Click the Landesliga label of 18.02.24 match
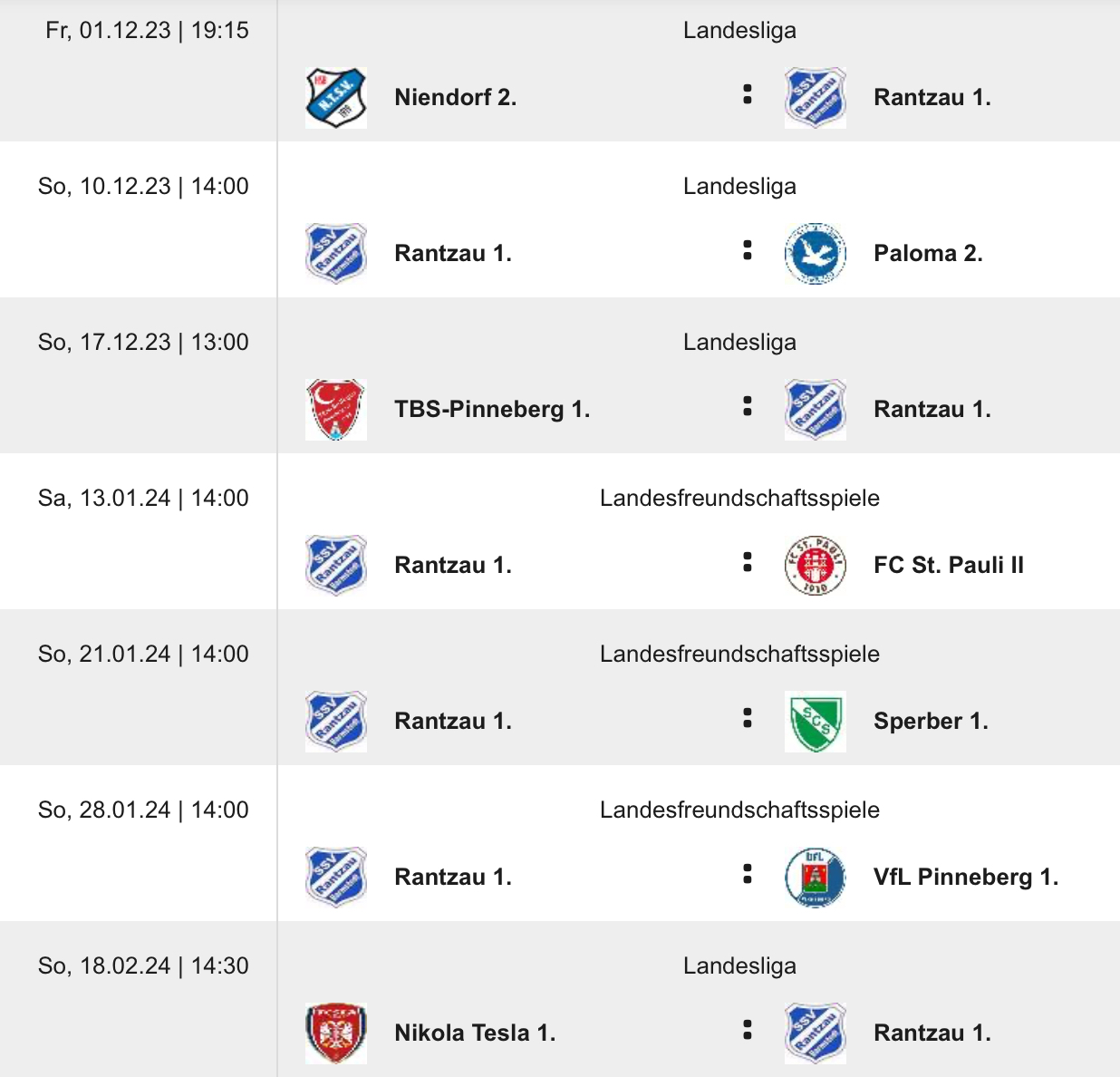This screenshot has height=1077, width=1120. (739, 965)
